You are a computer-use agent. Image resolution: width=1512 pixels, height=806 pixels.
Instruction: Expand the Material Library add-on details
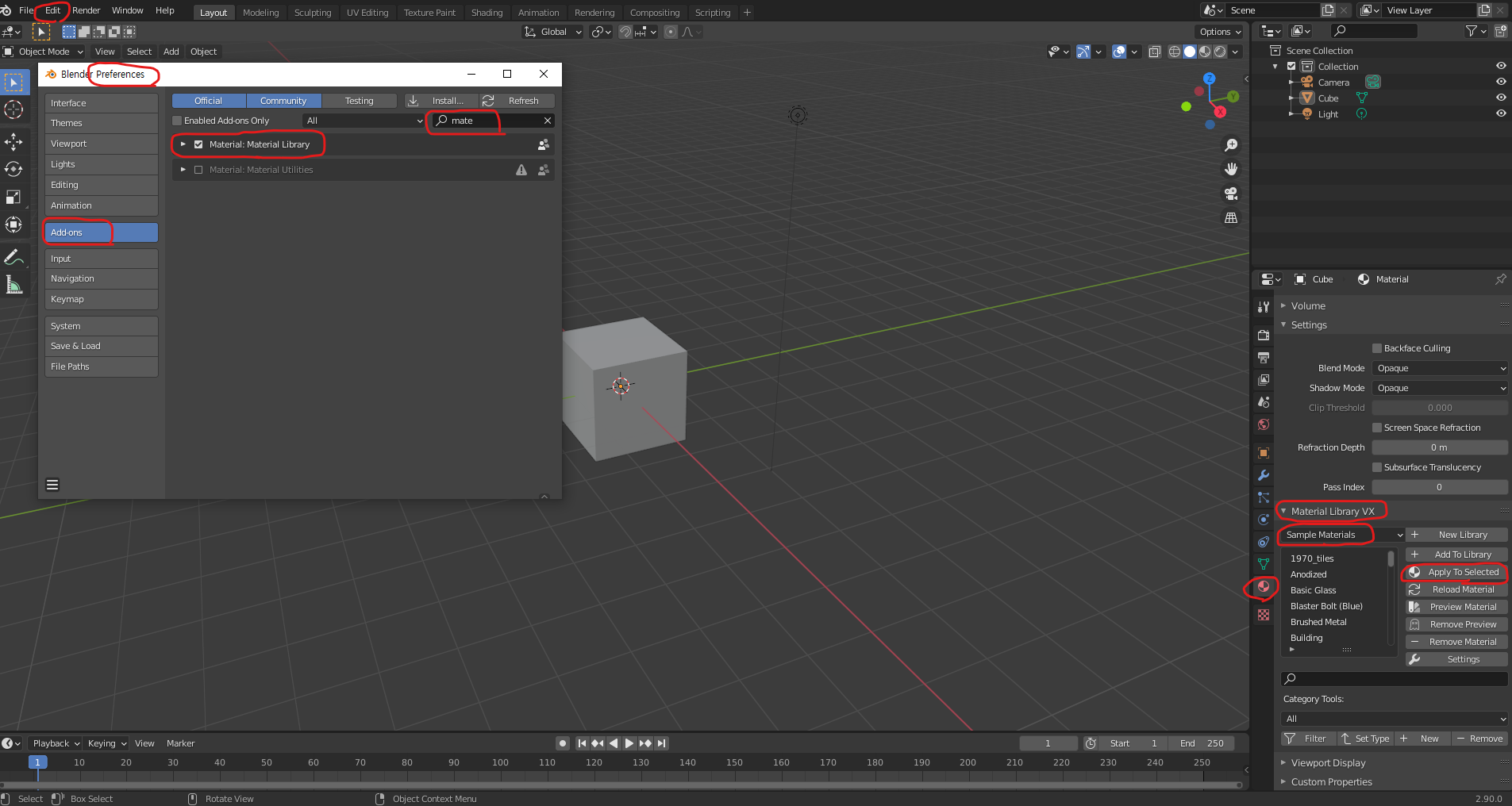[183, 144]
